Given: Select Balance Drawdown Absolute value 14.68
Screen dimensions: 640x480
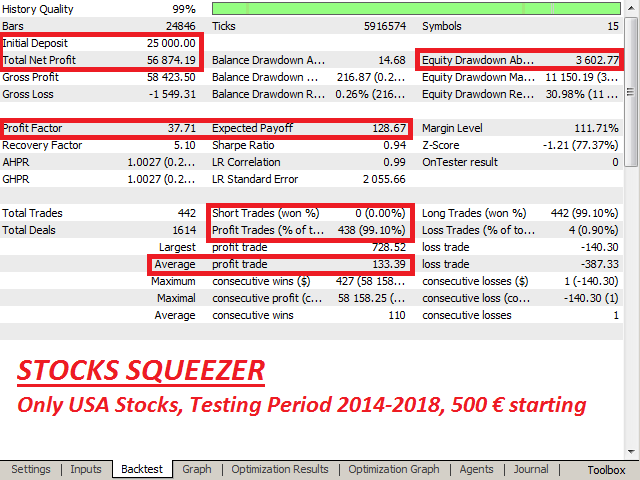Looking at the screenshot, I should pos(392,60).
